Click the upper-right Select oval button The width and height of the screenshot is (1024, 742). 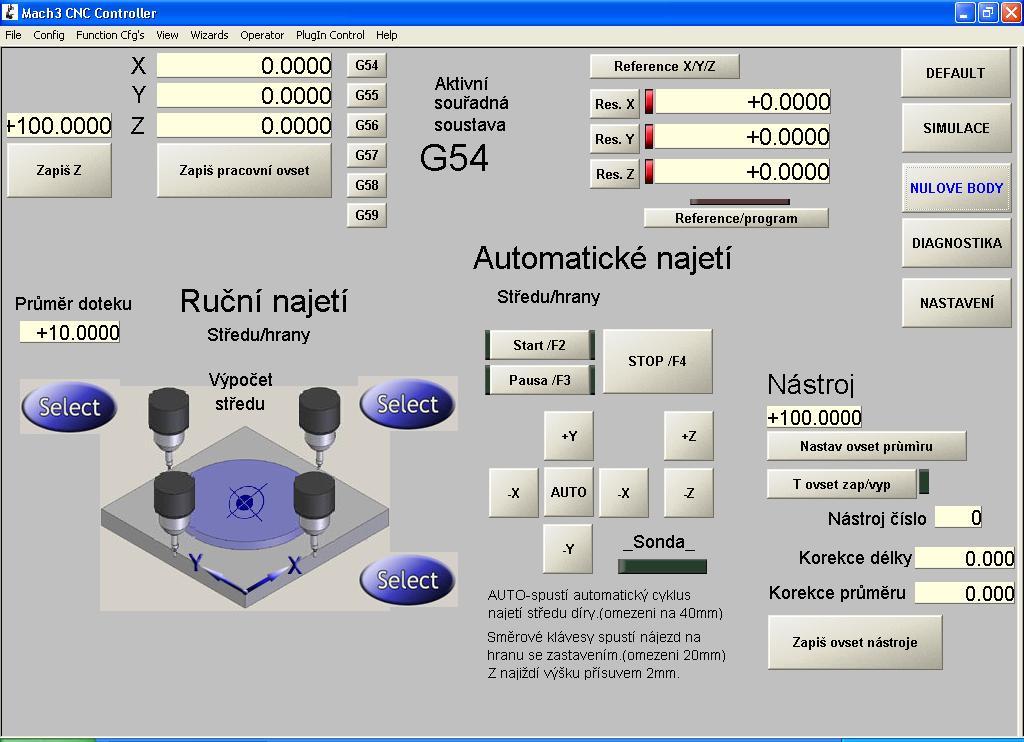click(407, 404)
